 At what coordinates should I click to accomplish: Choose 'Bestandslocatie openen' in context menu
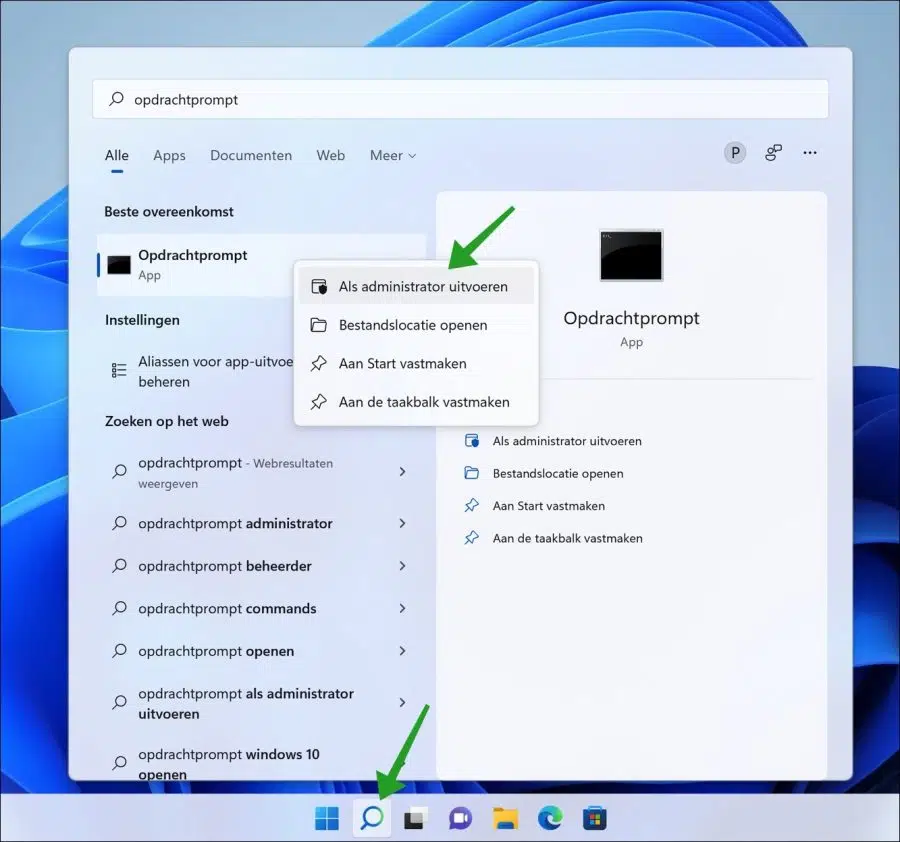[417, 325]
